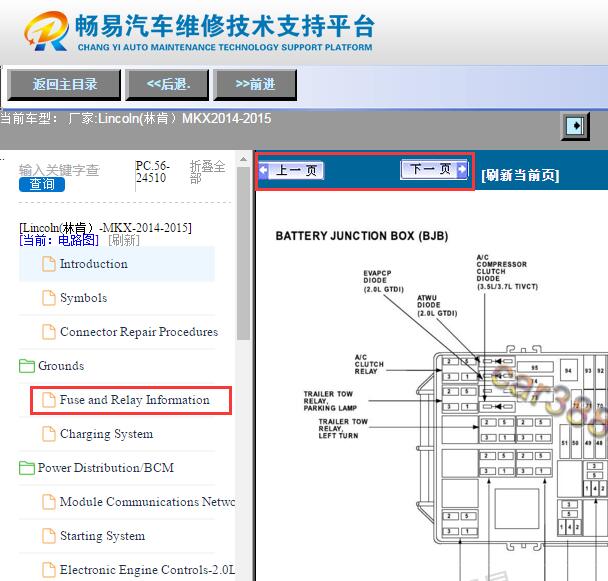Open Electronic Engine Controls-2.0L item
Viewport: 608px width, 581px height.
146,570
